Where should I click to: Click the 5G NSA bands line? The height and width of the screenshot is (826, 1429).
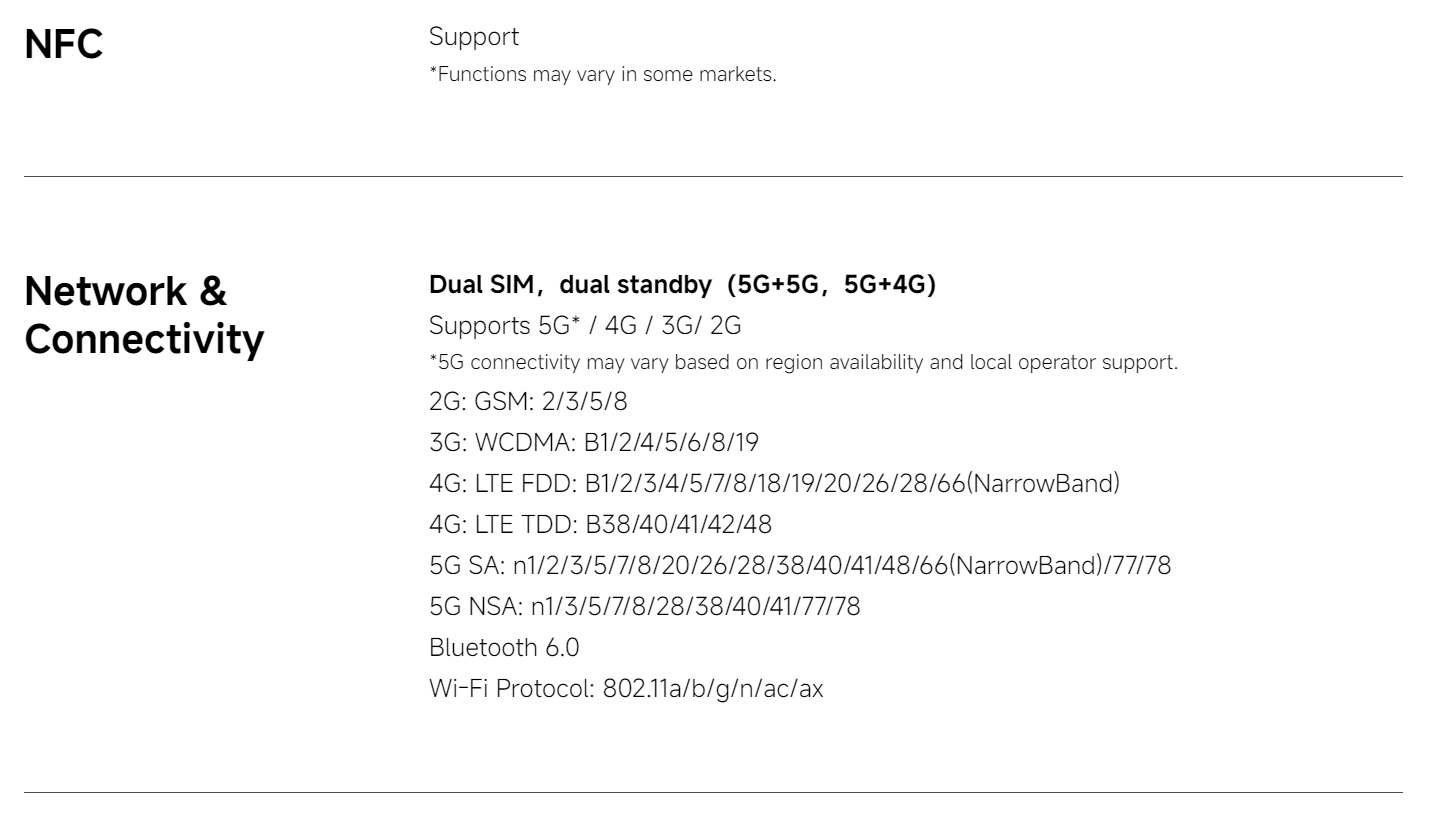coord(644,607)
